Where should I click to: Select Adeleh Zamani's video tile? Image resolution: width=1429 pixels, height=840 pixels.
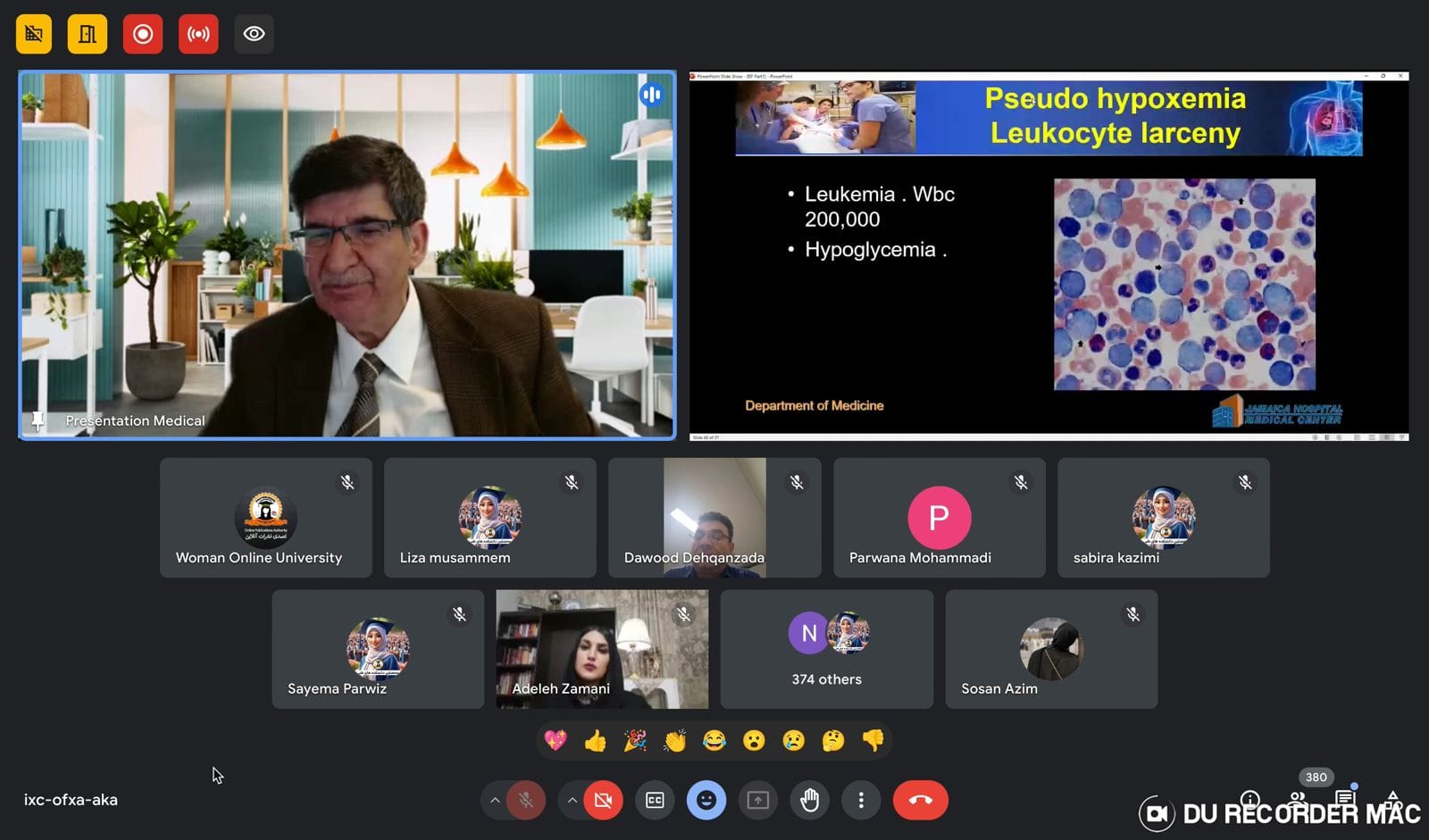(602, 649)
